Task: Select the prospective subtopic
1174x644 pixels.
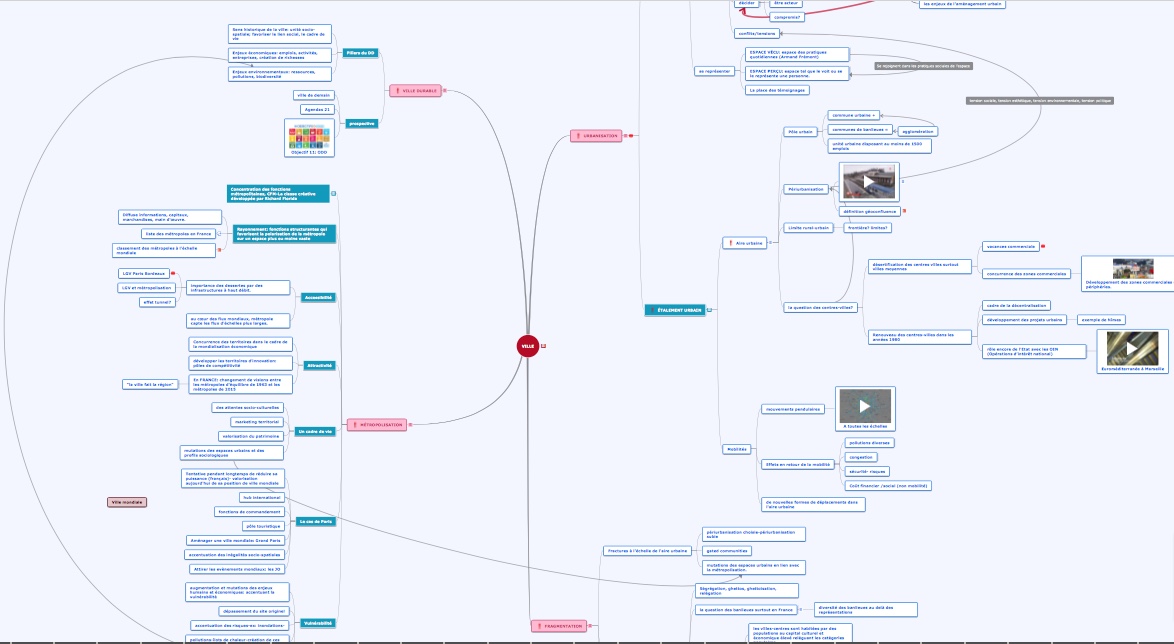Action: (x=361, y=124)
